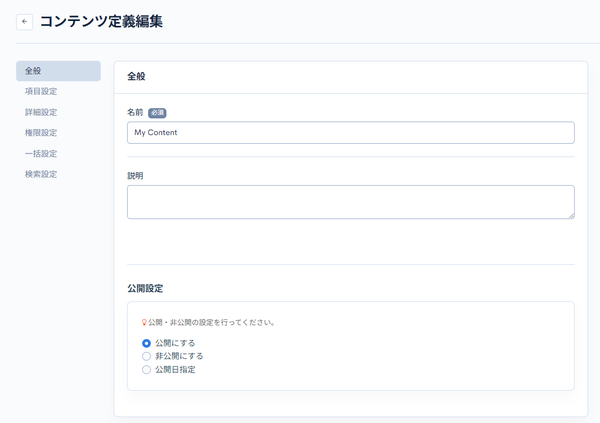Select the 公開日指定 radio option

[x=146, y=370]
